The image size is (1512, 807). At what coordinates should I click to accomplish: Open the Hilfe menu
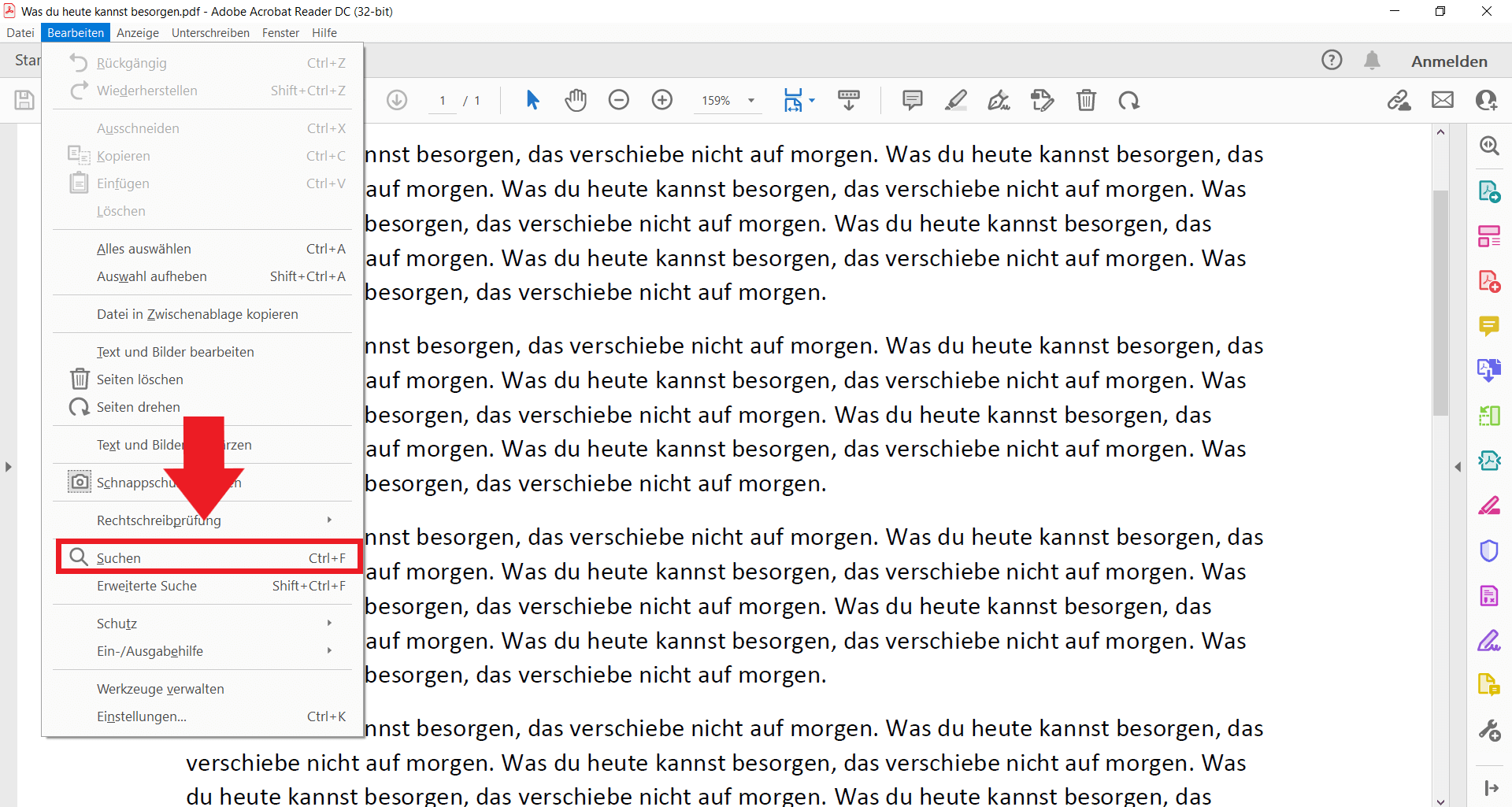click(x=324, y=32)
